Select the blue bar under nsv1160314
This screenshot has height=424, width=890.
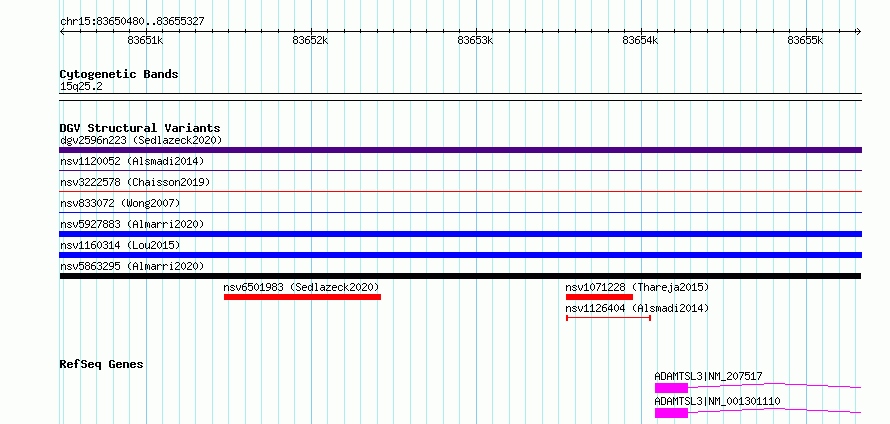[x=460, y=255]
